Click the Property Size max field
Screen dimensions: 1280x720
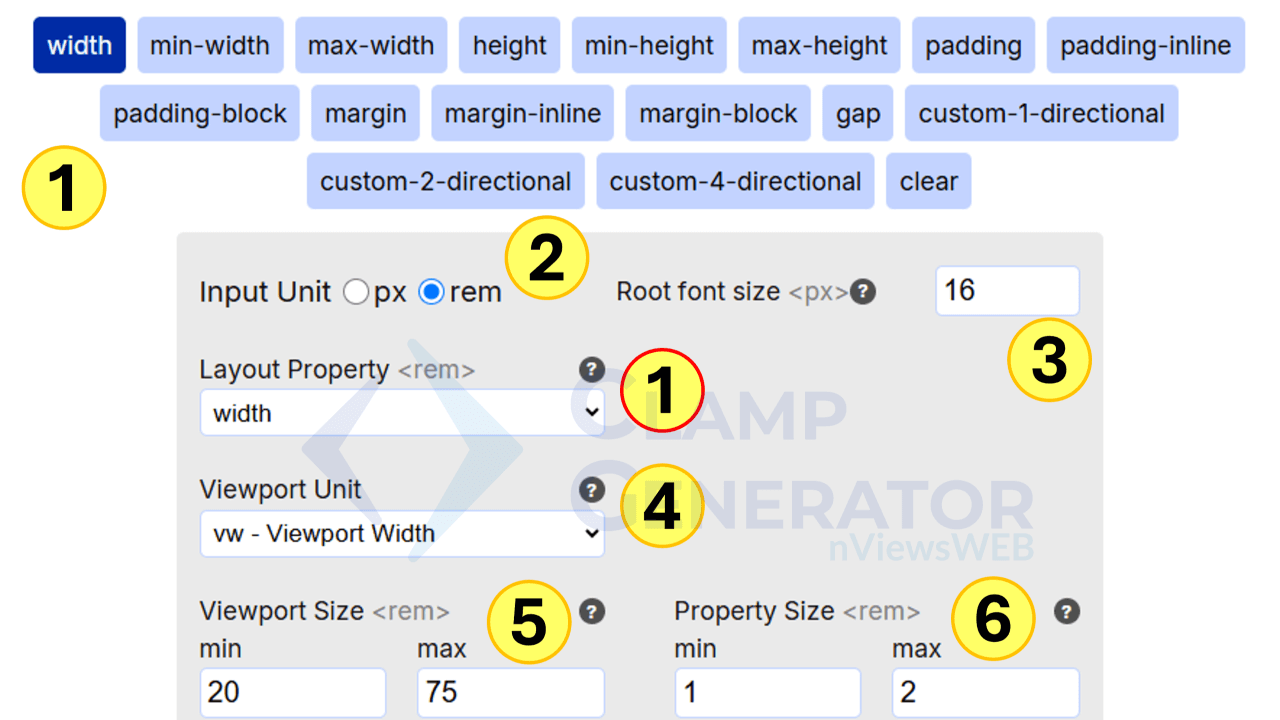[x=985, y=692]
